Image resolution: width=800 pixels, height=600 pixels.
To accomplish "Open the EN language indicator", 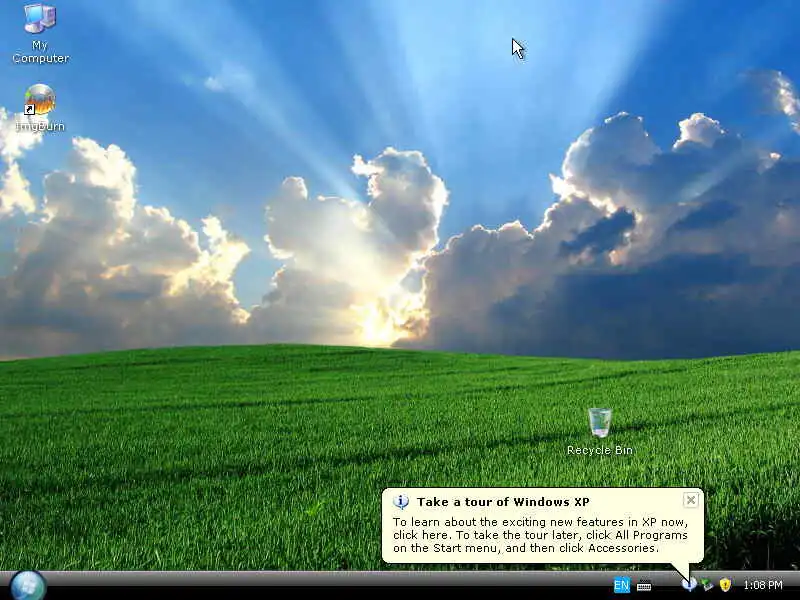I will coord(621,585).
